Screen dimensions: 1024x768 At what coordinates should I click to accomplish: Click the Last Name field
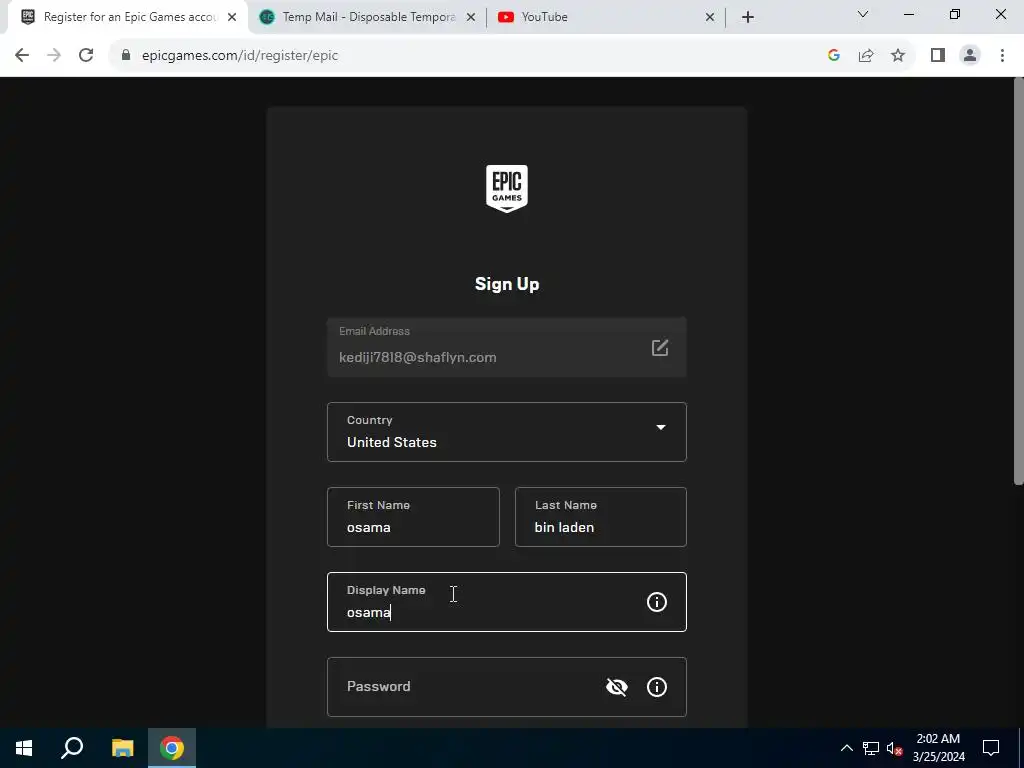(601, 517)
